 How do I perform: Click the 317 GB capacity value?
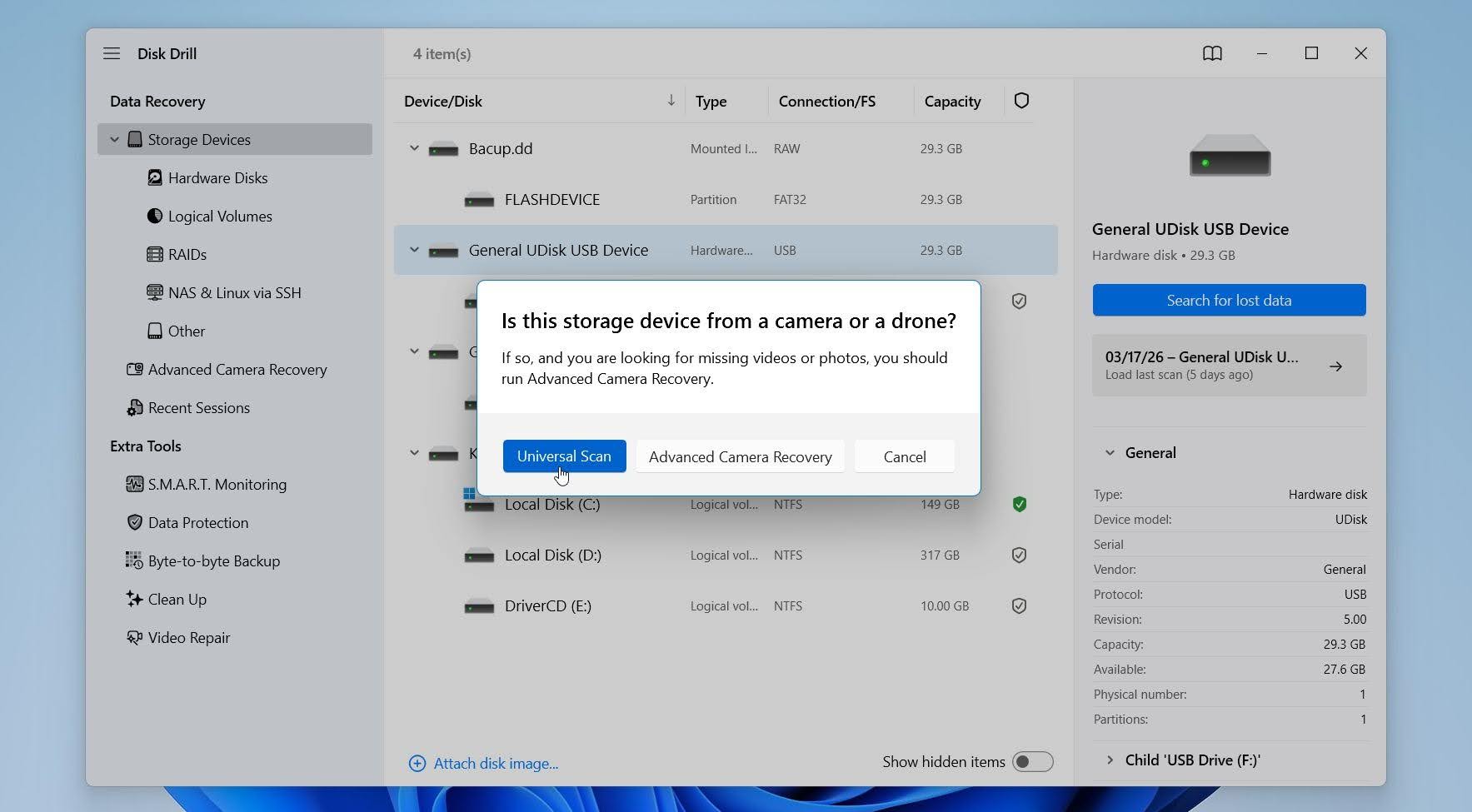tap(940, 555)
